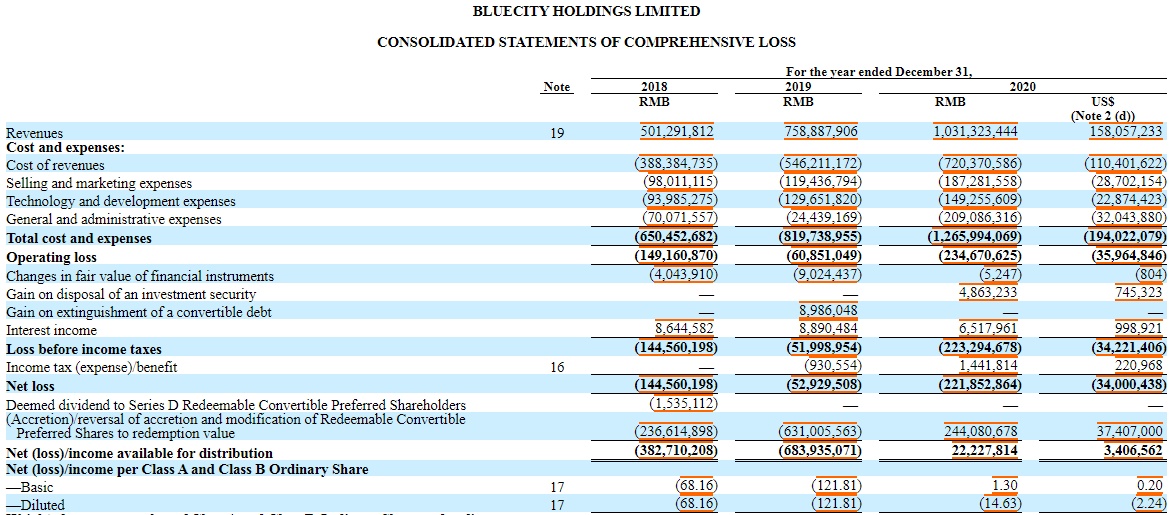Click US$ fair value change (804)
1176x515 pixels.
point(1151,275)
